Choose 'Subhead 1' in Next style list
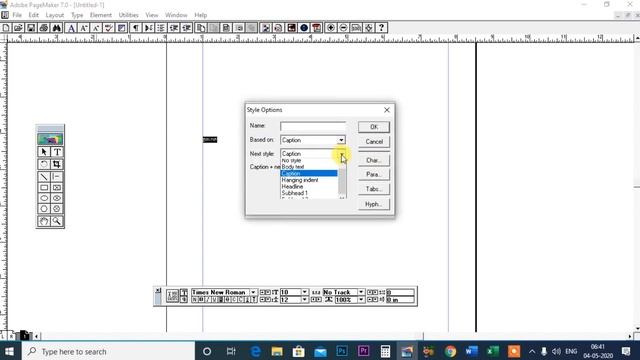This screenshot has height=360, width=640. 309,193
